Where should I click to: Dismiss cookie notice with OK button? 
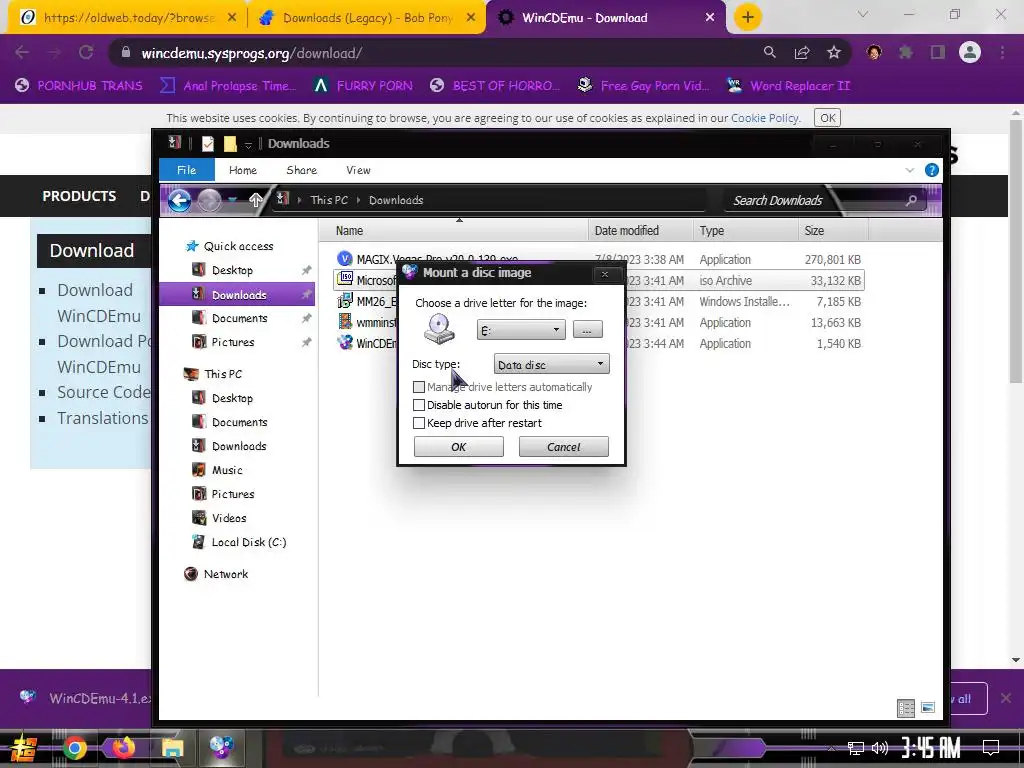(827, 118)
